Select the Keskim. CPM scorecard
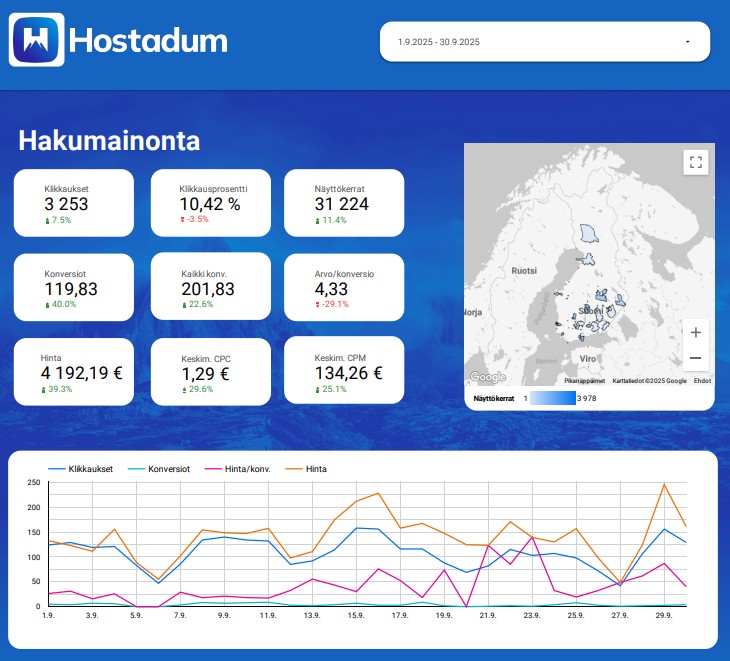 tap(344, 370)
